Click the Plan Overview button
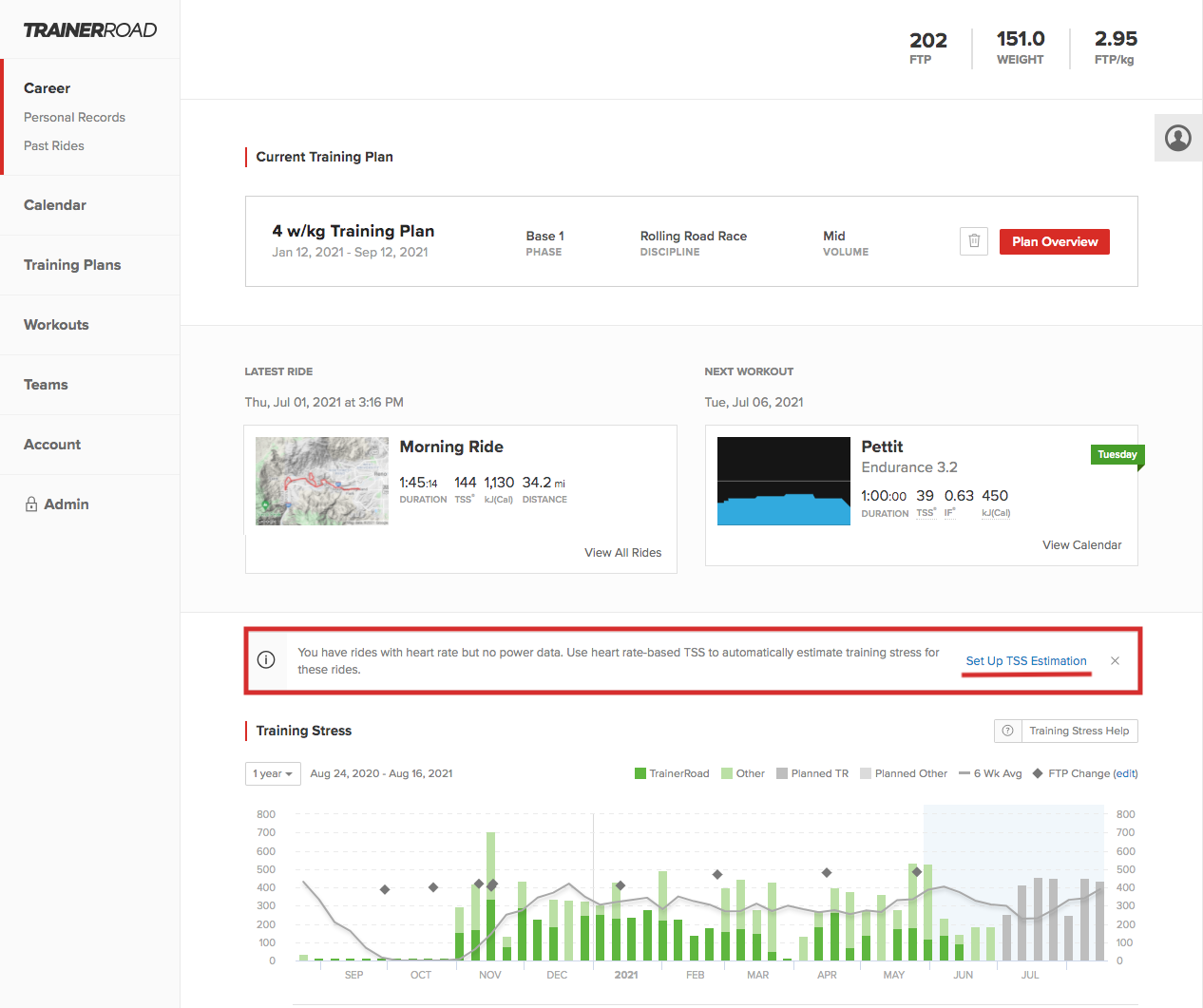The image size is (1203, 1008). (1055, 241)
